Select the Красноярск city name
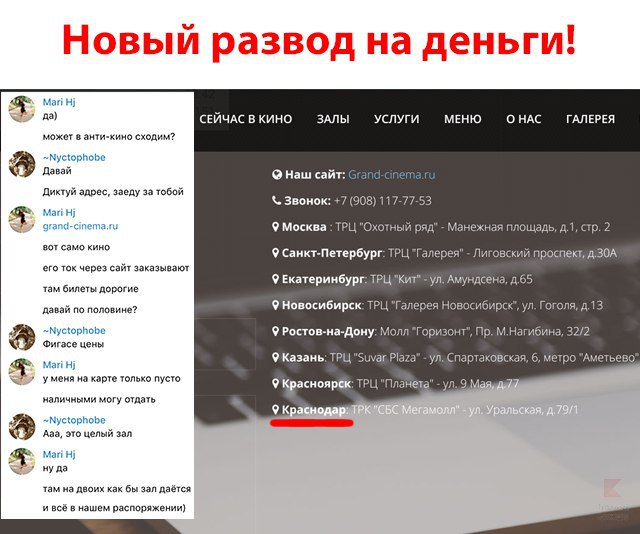640x534 pixels. coord(316,384)
